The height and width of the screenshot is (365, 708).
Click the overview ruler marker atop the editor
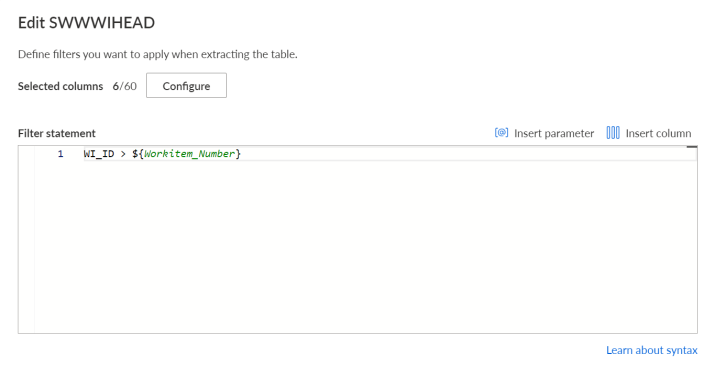tap(692, 147)
